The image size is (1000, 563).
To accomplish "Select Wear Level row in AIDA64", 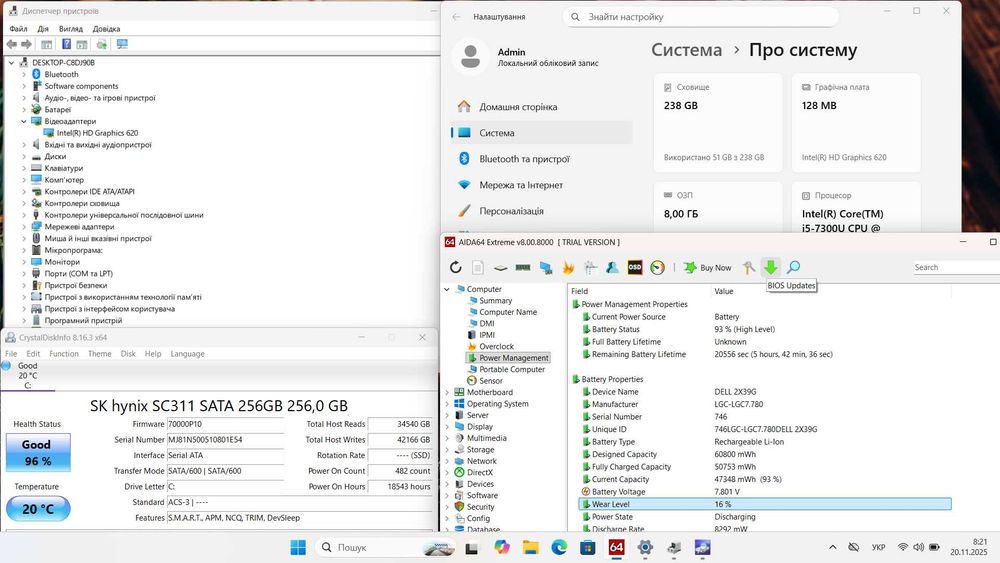I will point(765,504).
